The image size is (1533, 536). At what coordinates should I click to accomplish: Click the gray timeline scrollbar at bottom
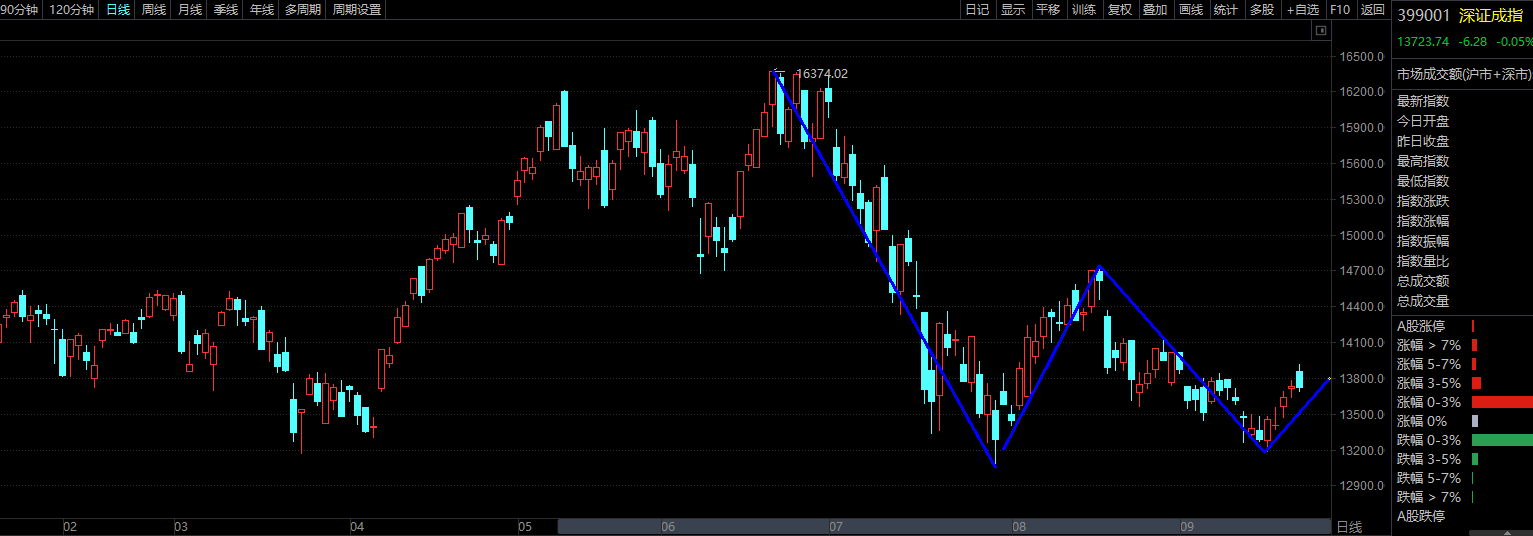[943, 526]
